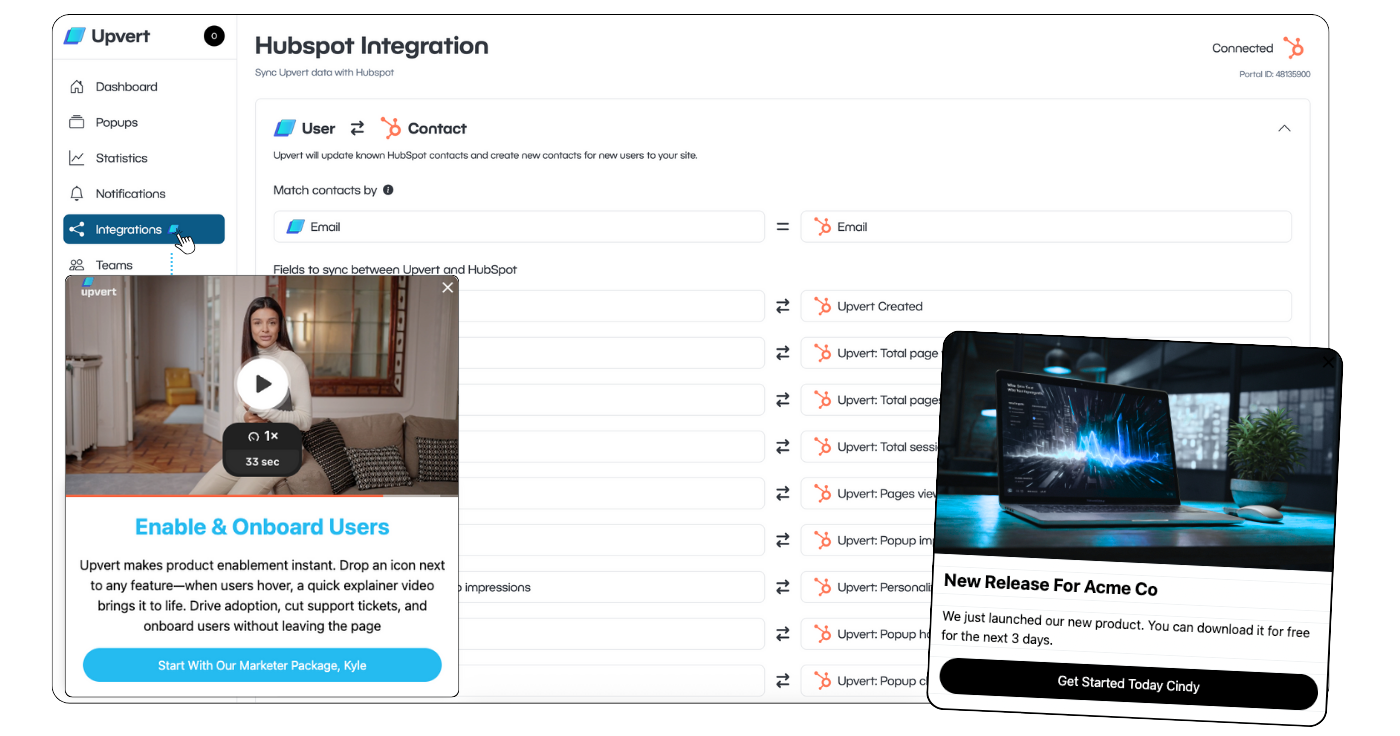Viewport: 1400px width, 736px height.
Task: Open the Upvert: Popup clicks field
Action: click(x=866, y=681)
